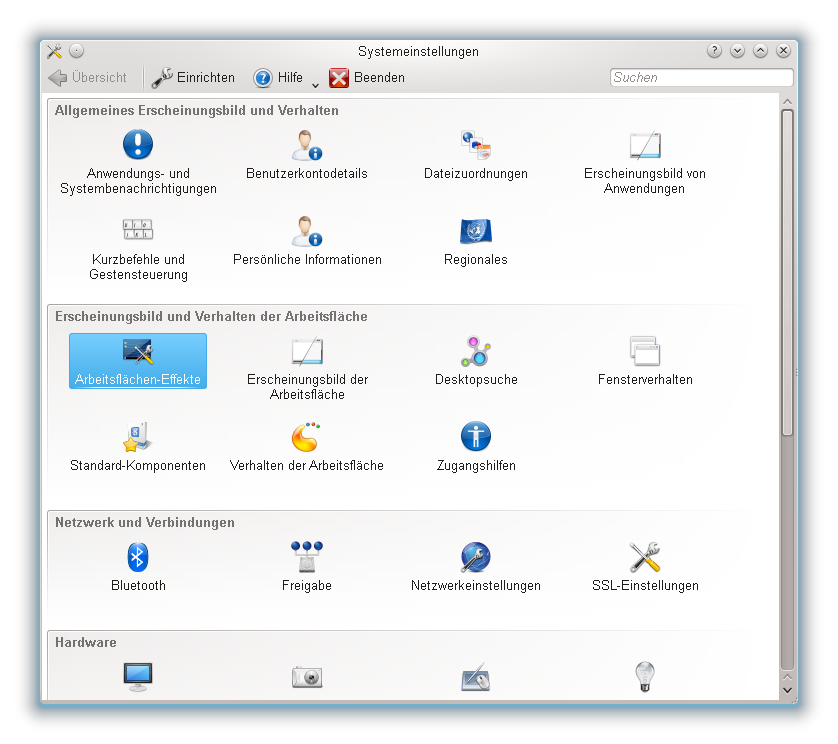Open Kurzbefehle und Gestensteuerung
838x744 pixels.
click(x=138, y=249)
